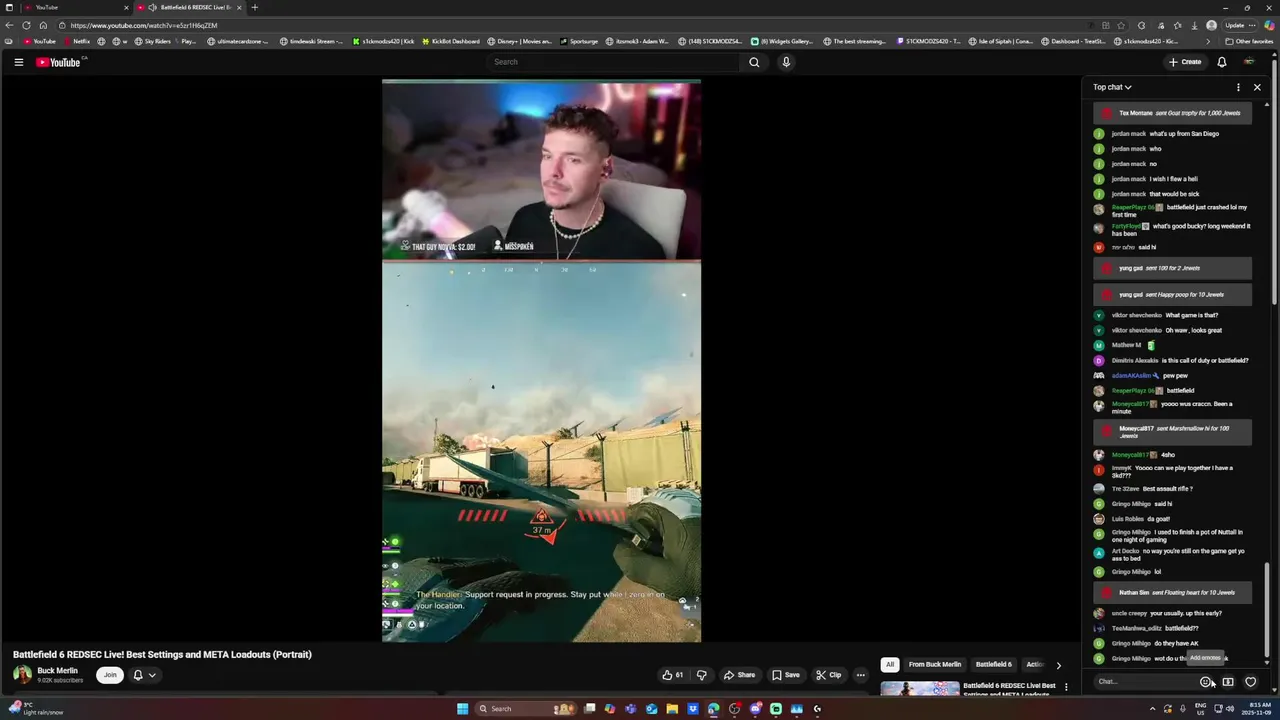This screenshot has width=1280, height=720.
Task: Select Battlefield 6 filter chip
Action: click(x=994, y=664)
